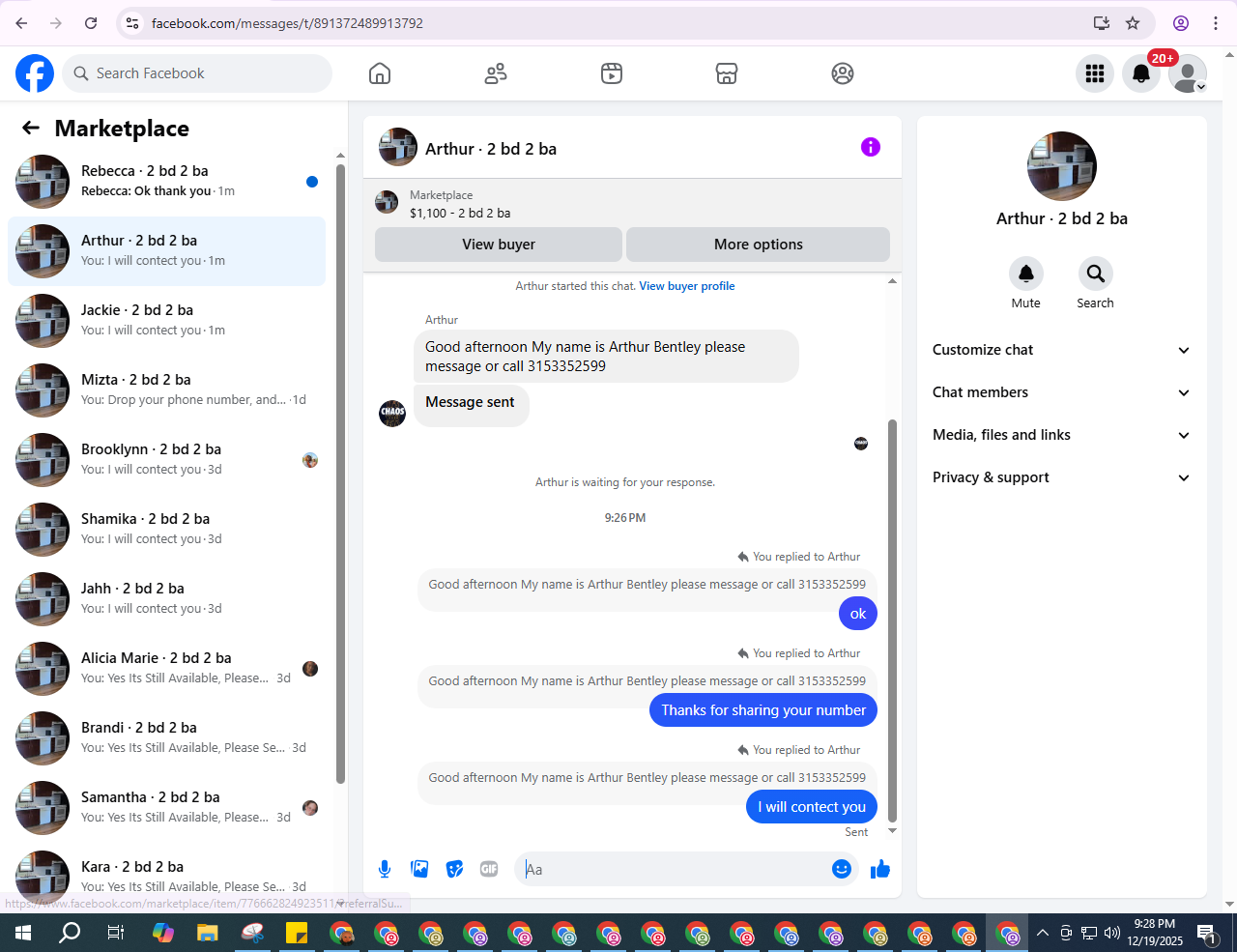This screenshot has height=952, width=1237.
Task: Click the 'ok' sent message bubble
Action: click(858, 614)
